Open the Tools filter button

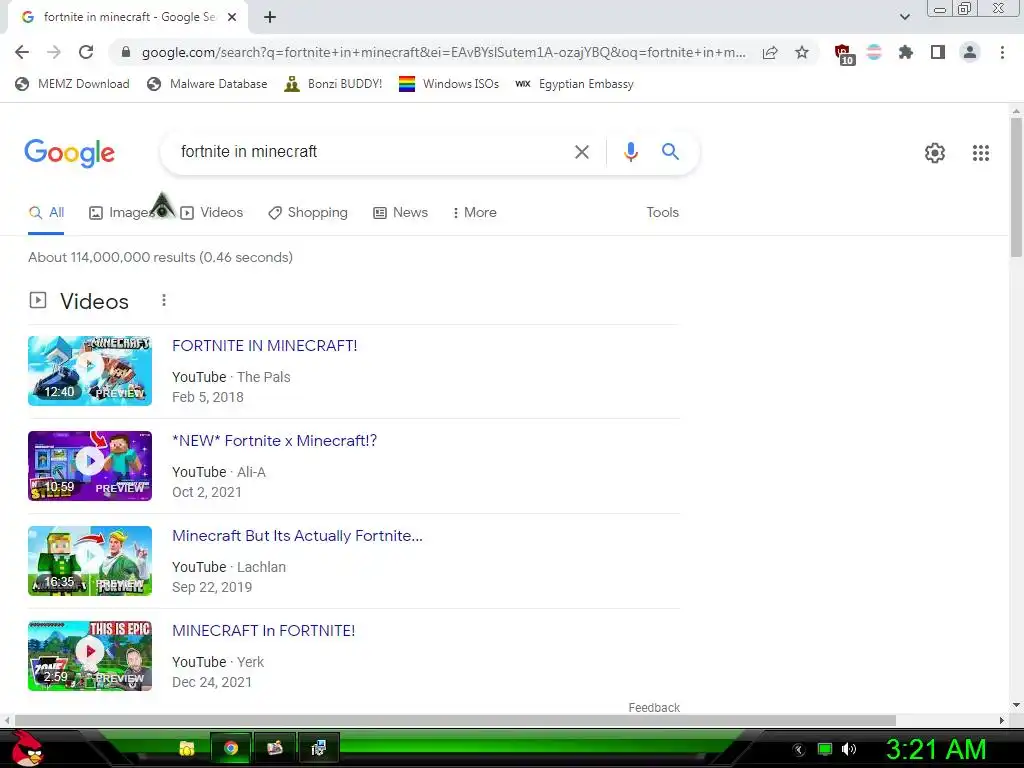click(x=662, y=212)
